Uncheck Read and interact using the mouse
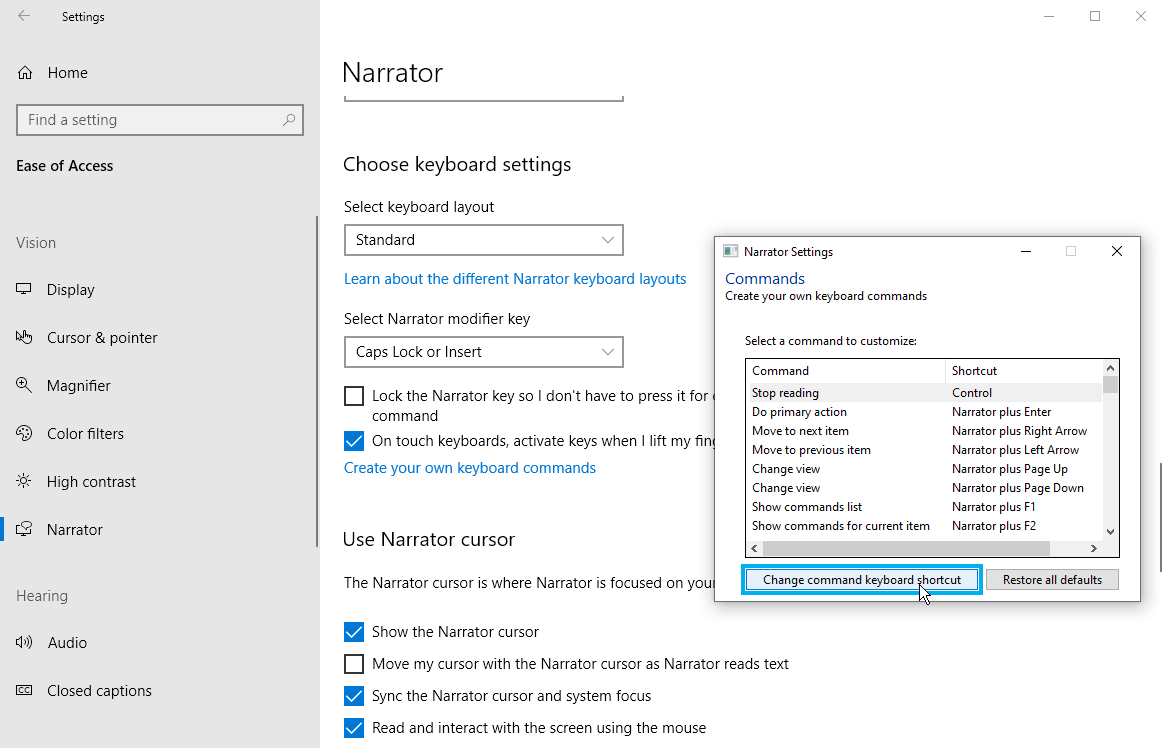Image resolution: width=1164 pixels, height=748 pixels. (x=354, y=728)
